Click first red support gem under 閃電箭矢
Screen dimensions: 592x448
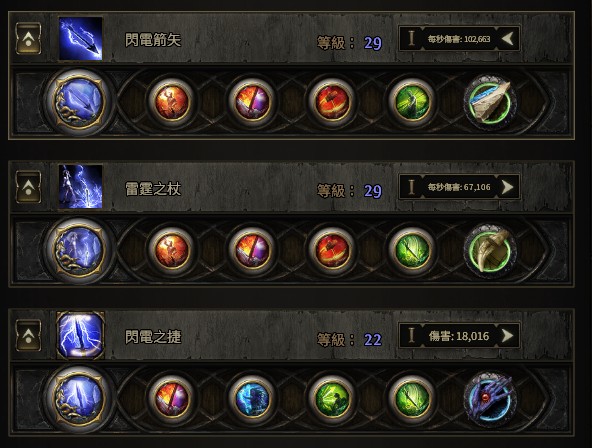[172, 101]
